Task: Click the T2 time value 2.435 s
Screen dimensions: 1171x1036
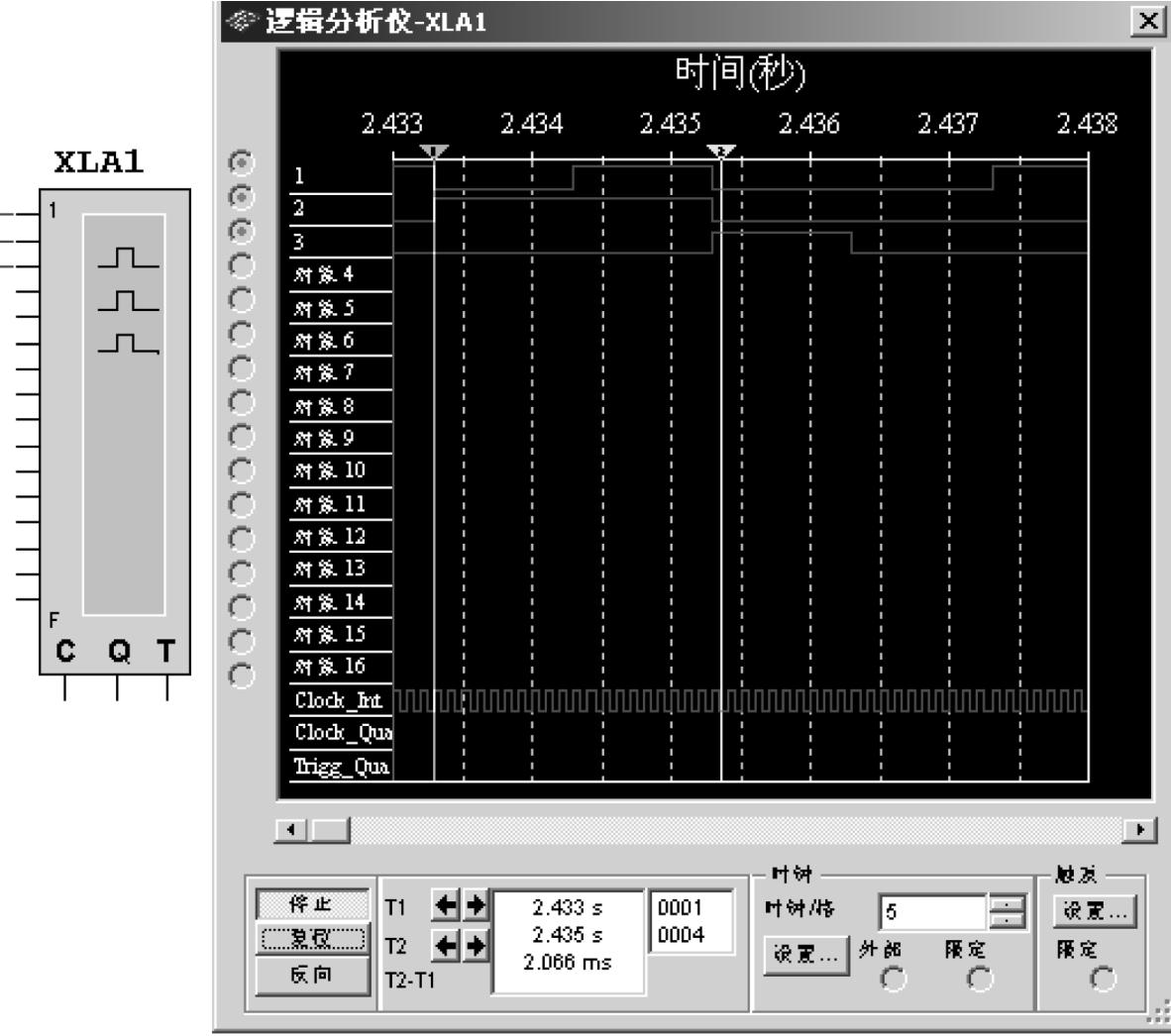Action: tap(567, 935)
